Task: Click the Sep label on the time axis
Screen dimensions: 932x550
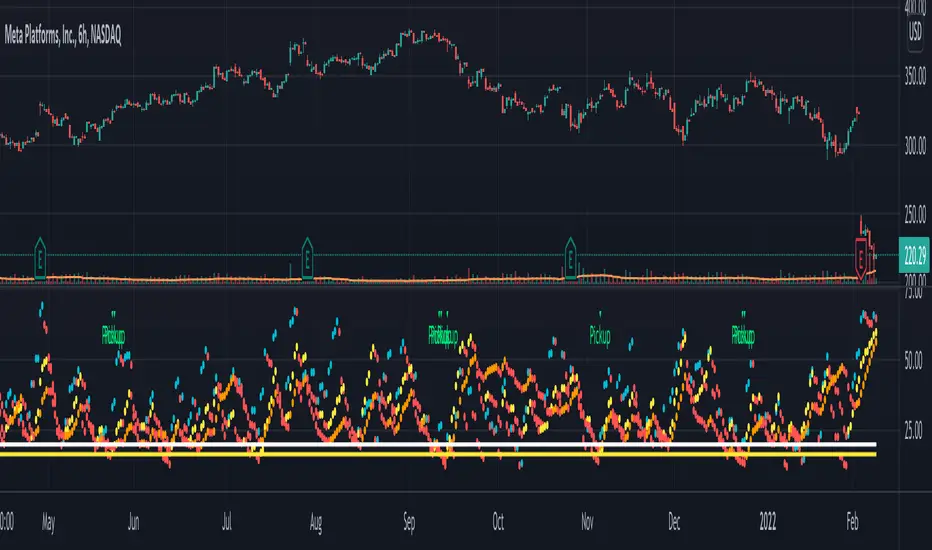Action: (409, 522)
